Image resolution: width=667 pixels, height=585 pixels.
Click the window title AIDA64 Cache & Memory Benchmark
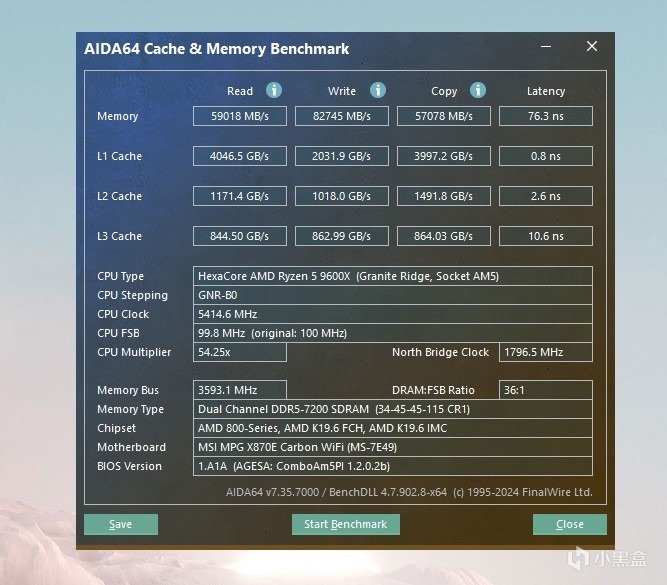point(217,49)
